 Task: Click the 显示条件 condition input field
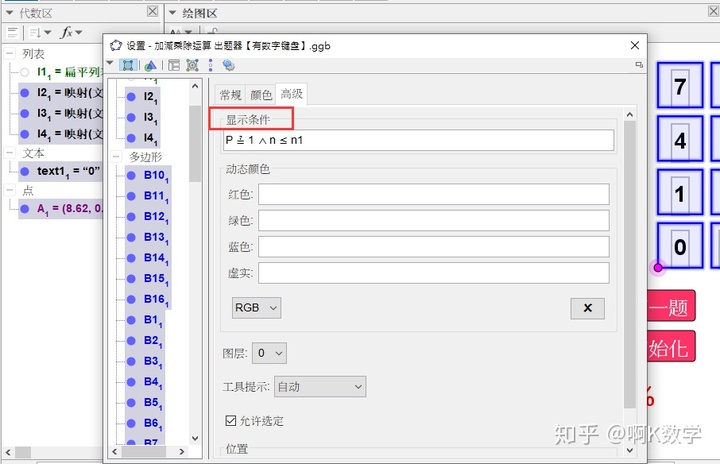pos(418,140)
